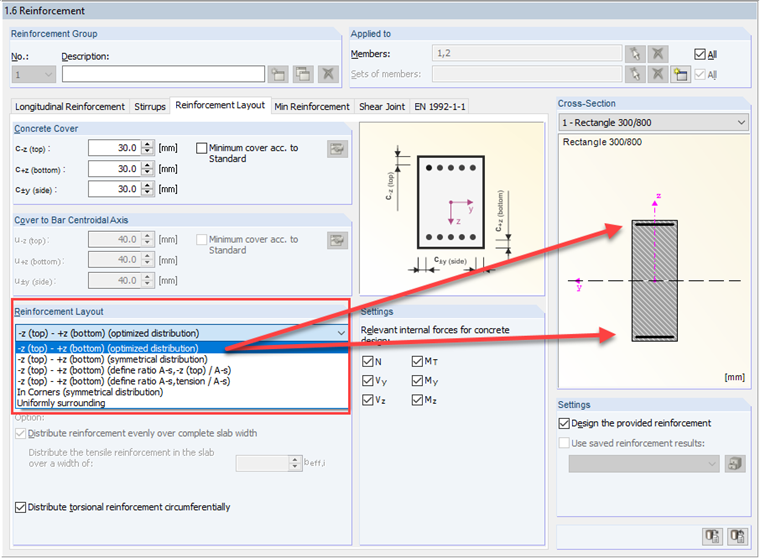Viewport: 760px width, 559px height.
Task: Click the c±y (side) cover value field
Action: (114, 189)
